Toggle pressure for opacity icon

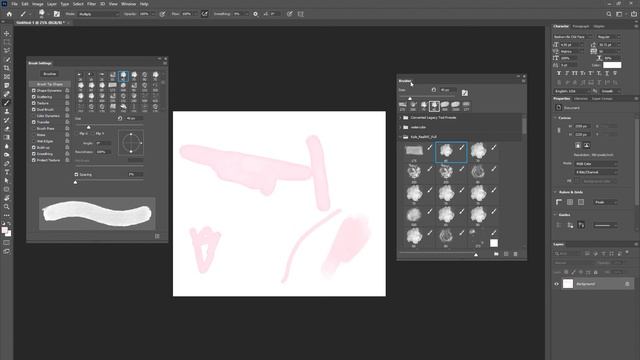pyautogui.click(x=162, y=14)
